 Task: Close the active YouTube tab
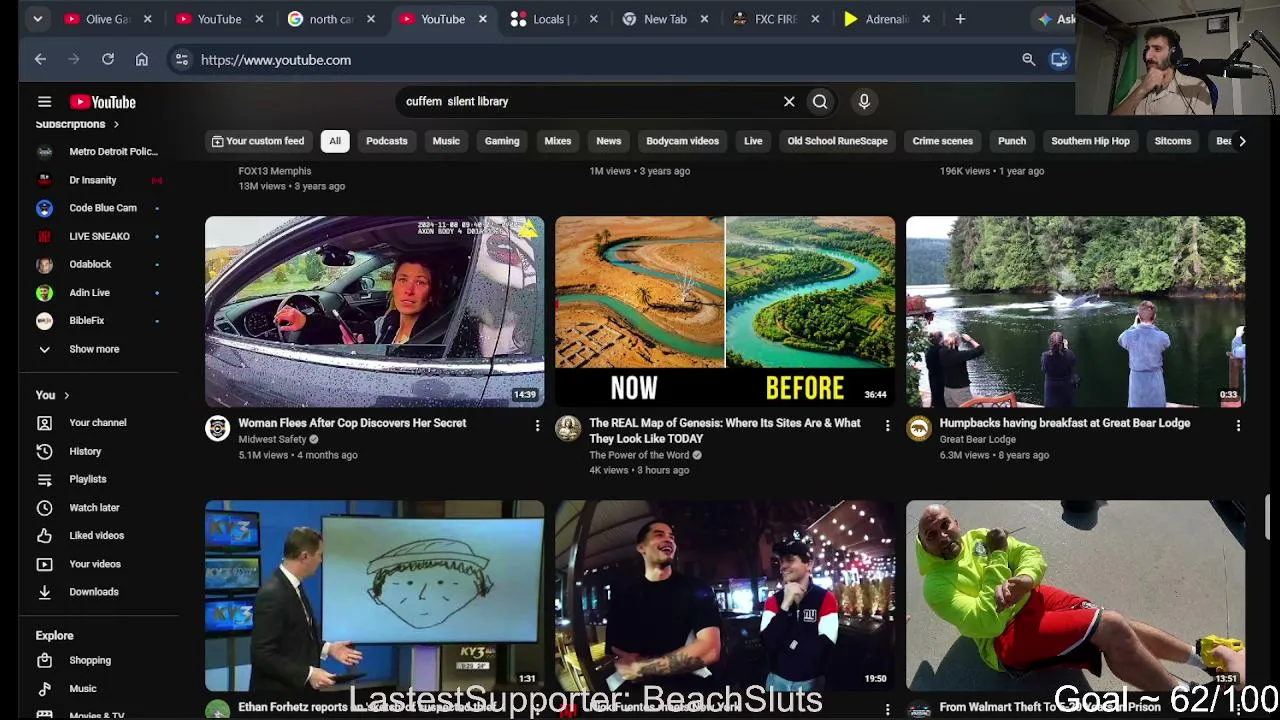(x=482, y=19)
